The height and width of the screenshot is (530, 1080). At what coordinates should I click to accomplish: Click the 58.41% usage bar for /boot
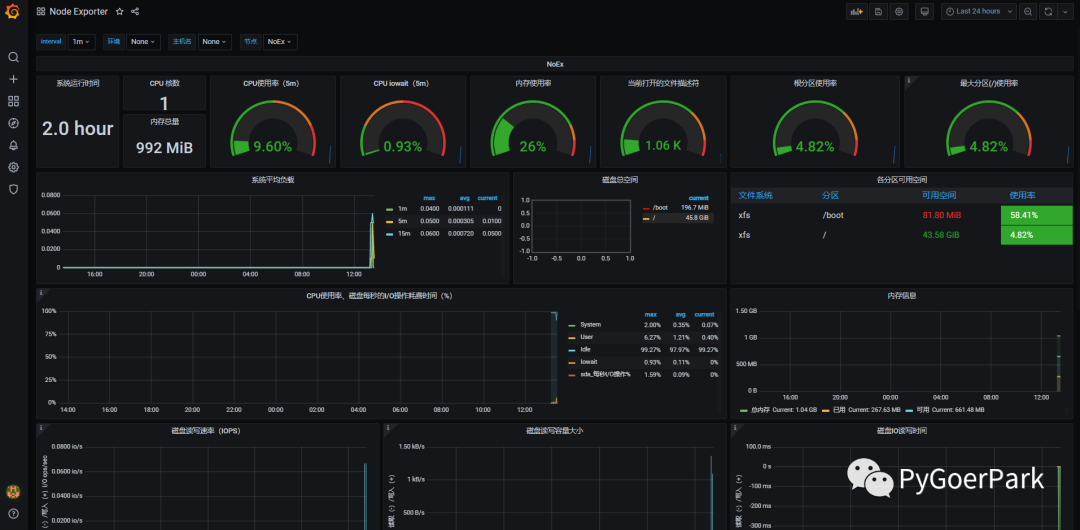click(1037, 215)
